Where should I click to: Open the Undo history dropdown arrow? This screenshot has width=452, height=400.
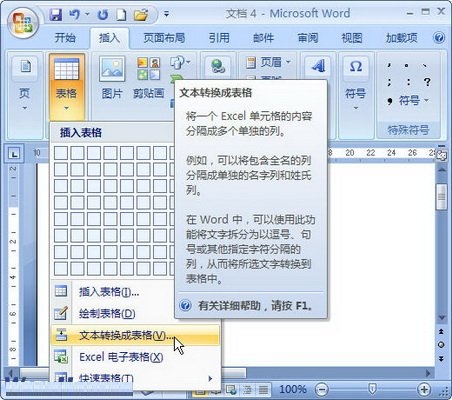[x=87, y=14]
